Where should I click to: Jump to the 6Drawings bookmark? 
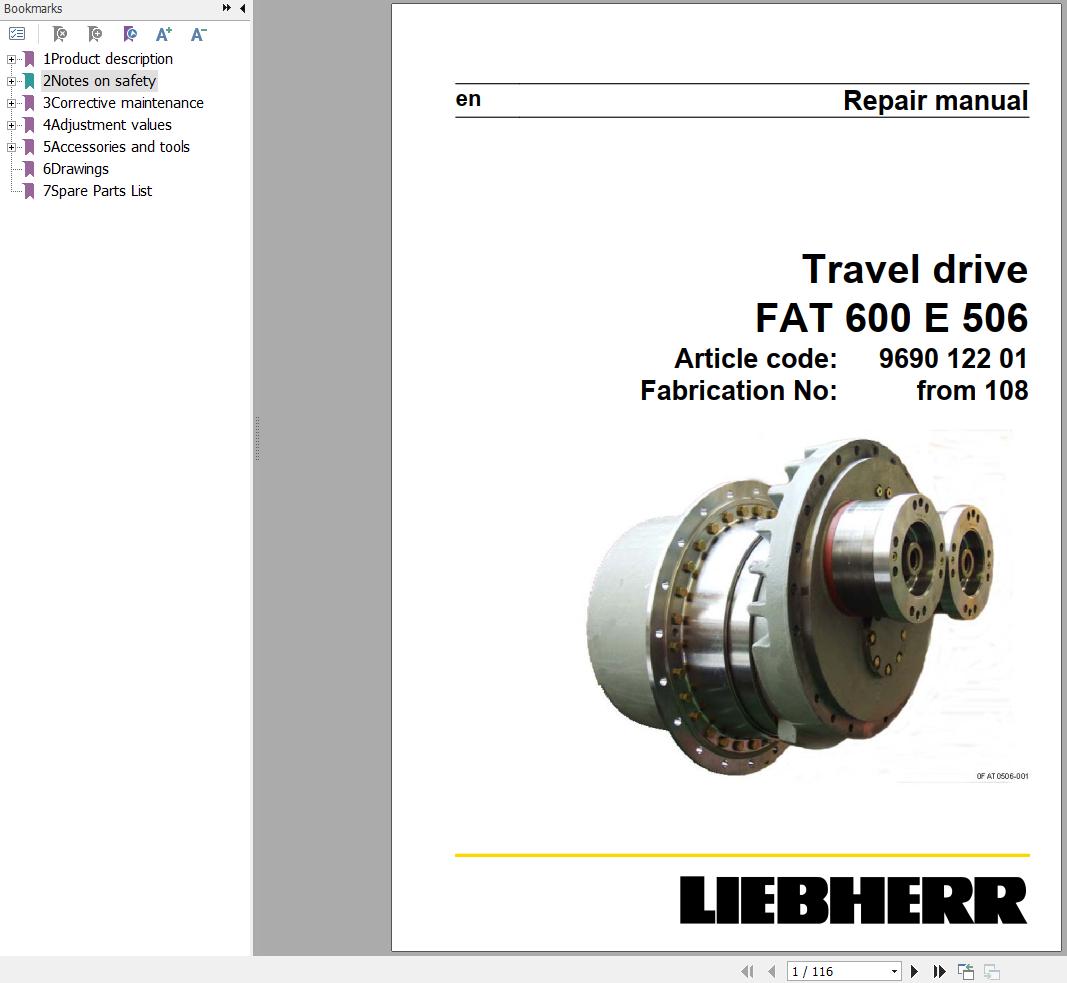point(76,169)
